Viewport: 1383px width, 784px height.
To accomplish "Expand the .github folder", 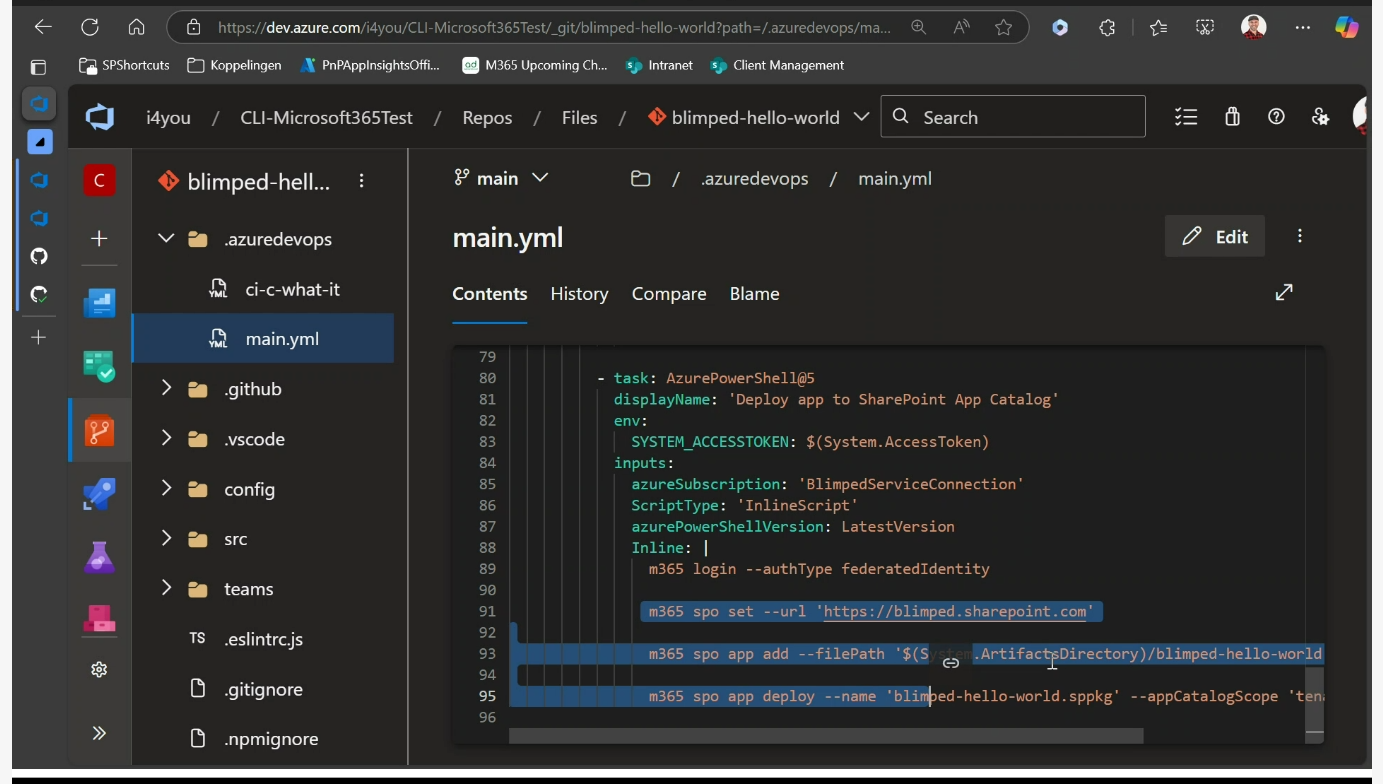I will point(166,388).
